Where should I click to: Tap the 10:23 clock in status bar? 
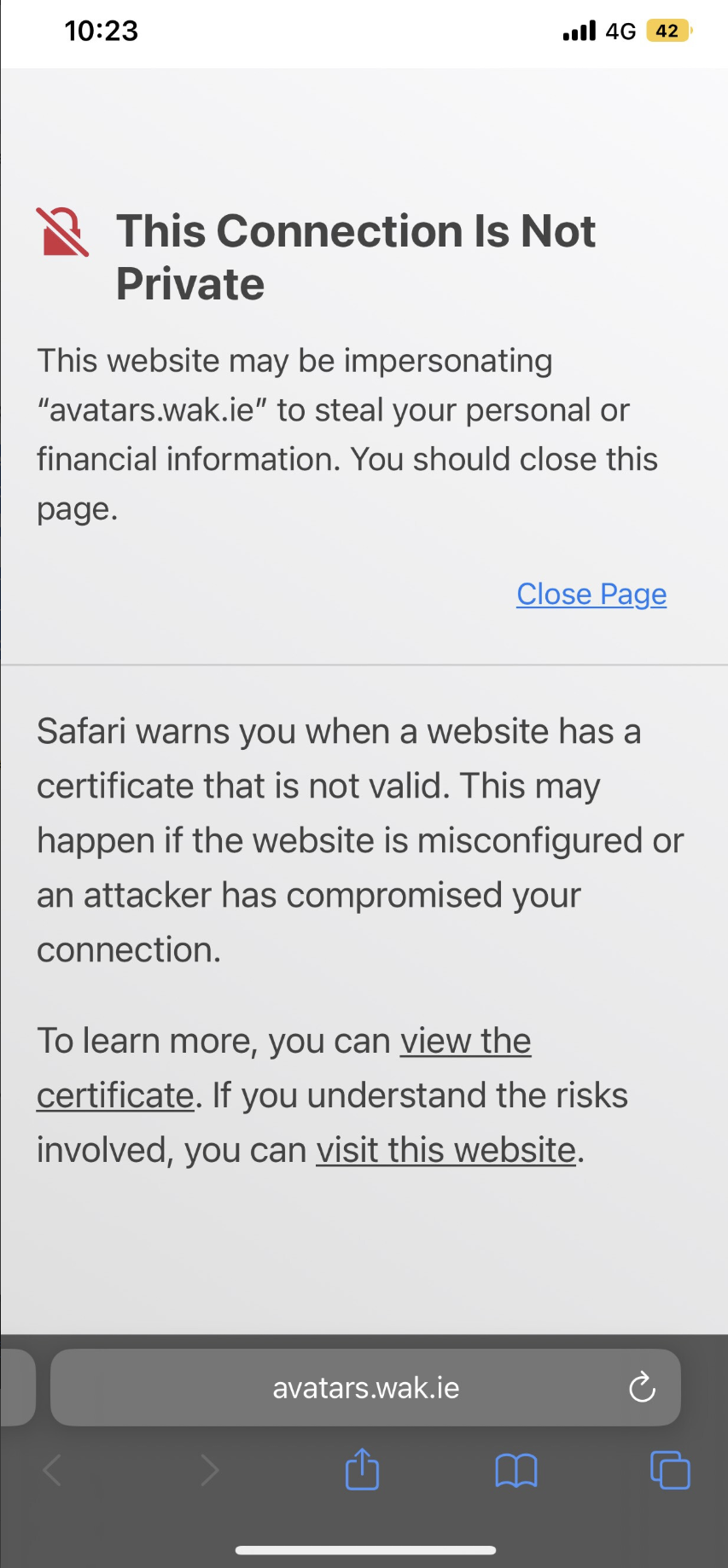[x=101, y=32]
